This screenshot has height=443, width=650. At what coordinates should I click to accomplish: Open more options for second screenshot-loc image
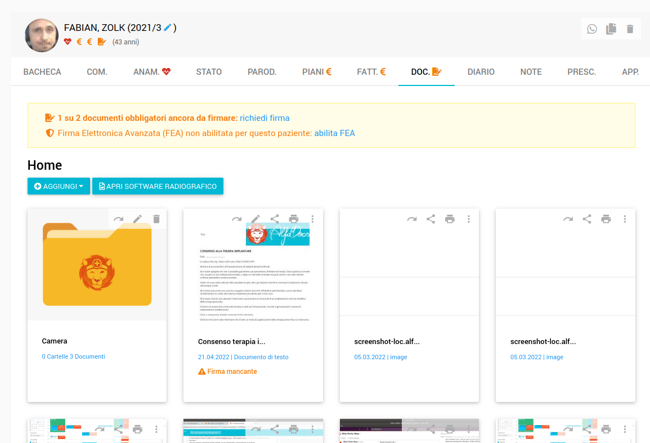pyautogui.click(x=625, y=219)
